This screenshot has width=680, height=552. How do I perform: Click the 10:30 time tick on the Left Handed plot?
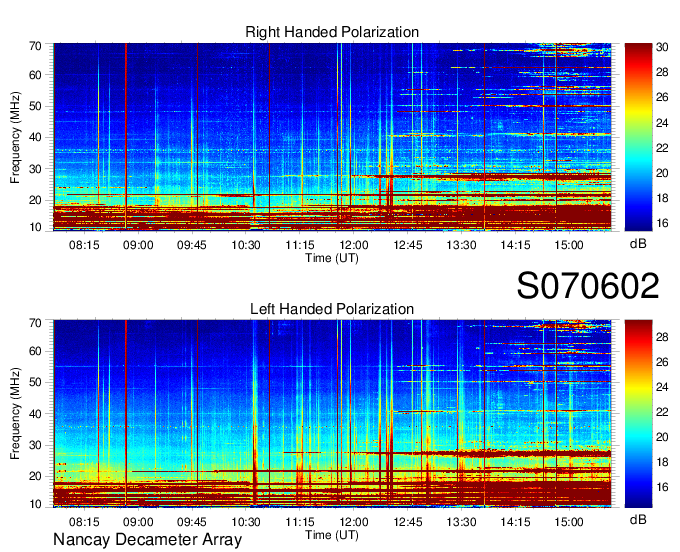[x=246, y=522]
